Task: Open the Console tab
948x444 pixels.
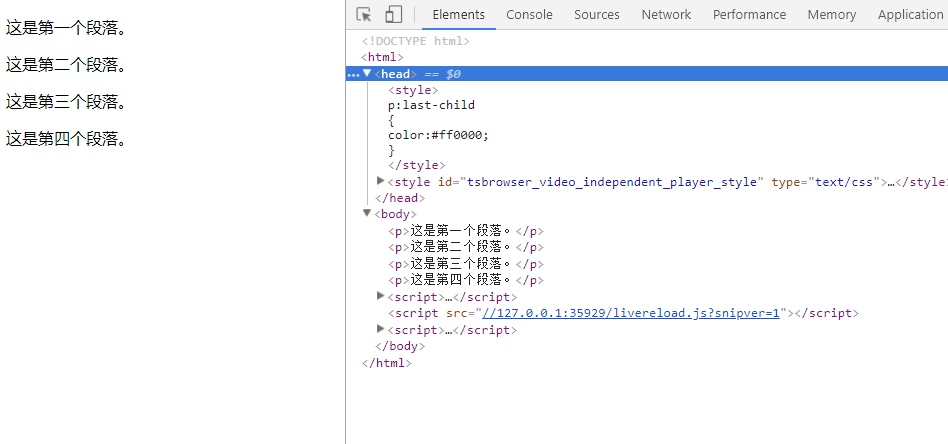Action: [x=530, y=15]
